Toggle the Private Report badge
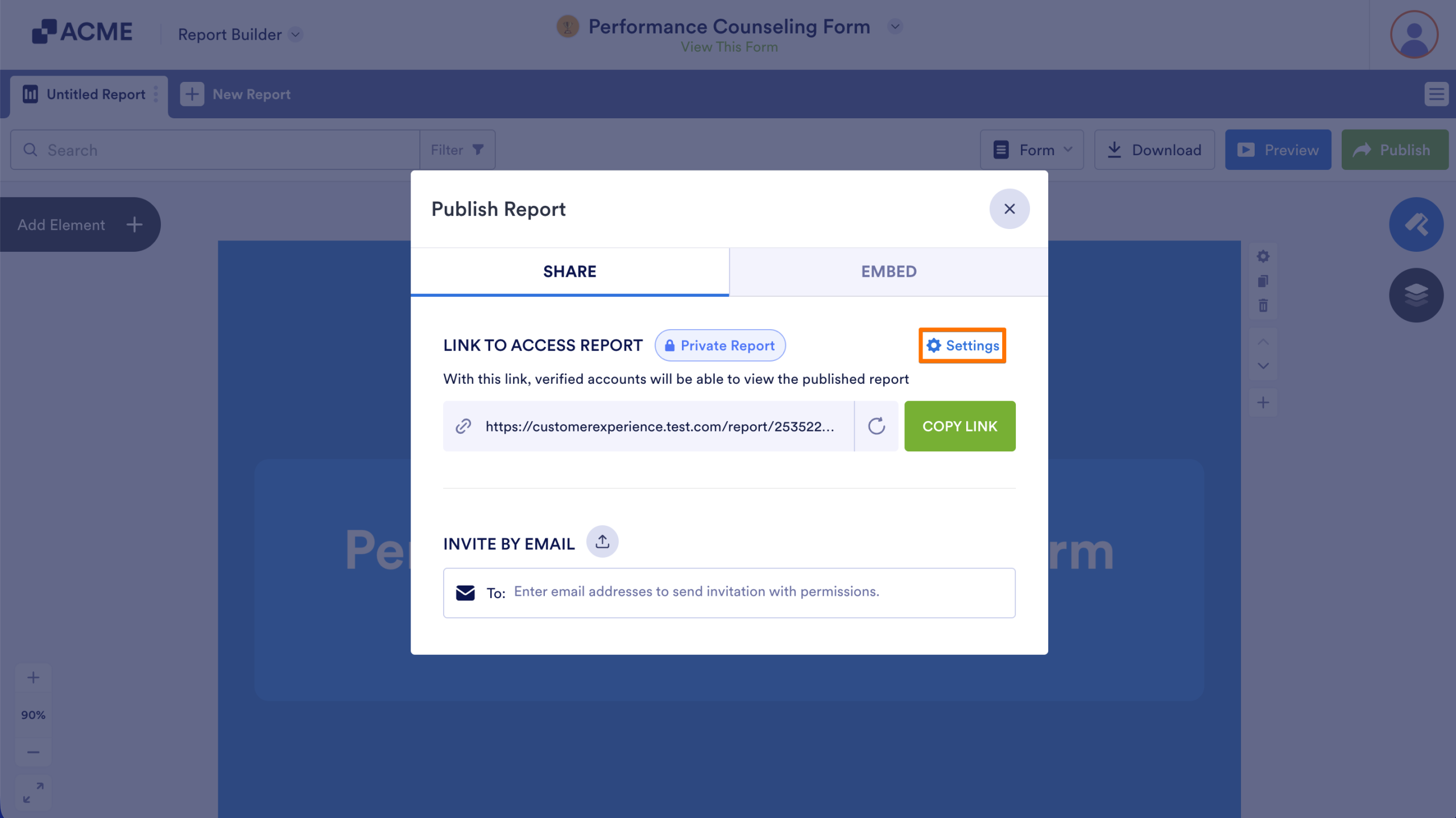Screen dimensions: 1456x818 (x=720, y=345)
